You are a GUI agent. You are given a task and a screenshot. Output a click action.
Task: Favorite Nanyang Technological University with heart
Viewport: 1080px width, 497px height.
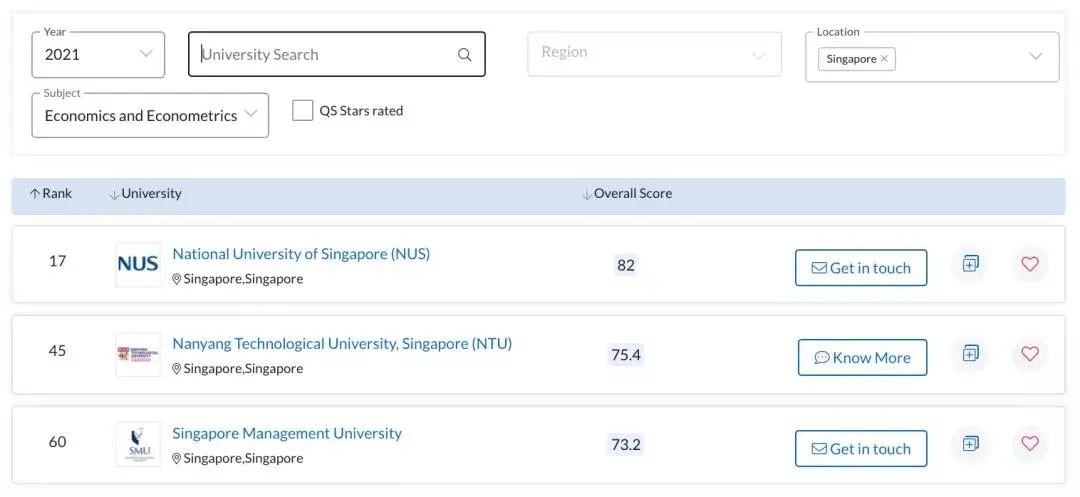click(1030, 354)
